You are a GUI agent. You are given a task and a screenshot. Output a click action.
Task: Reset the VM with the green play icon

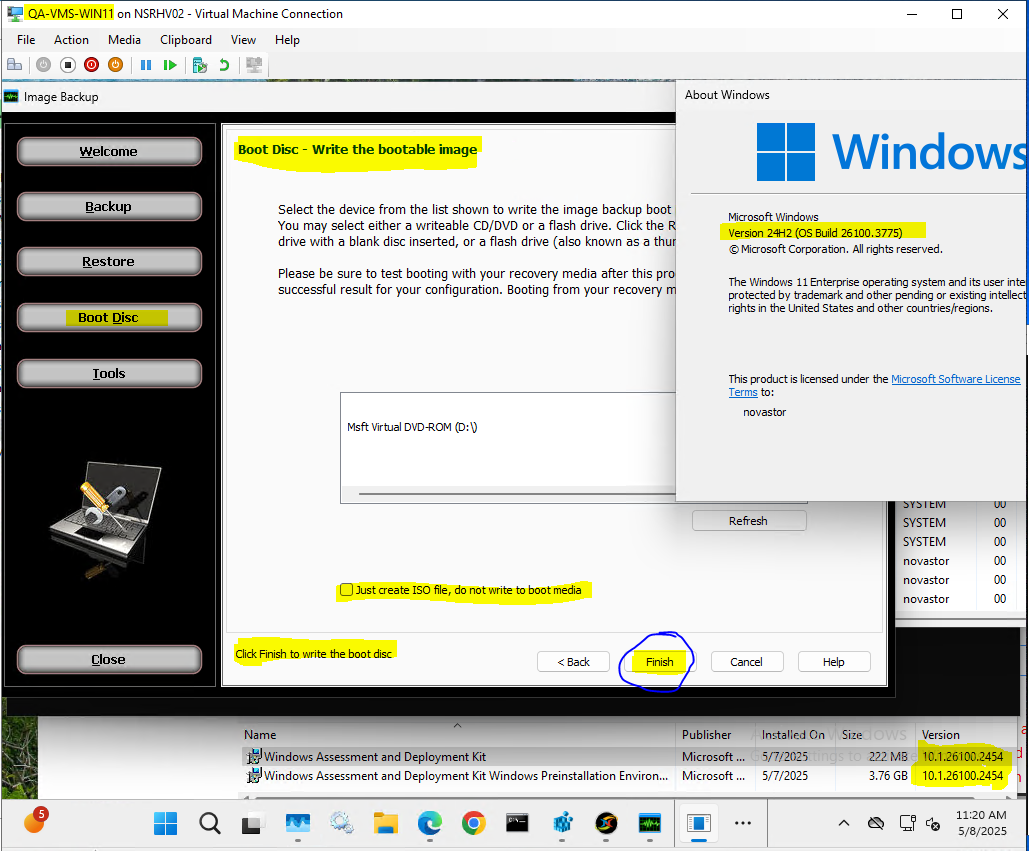click(x=170, y=65)
